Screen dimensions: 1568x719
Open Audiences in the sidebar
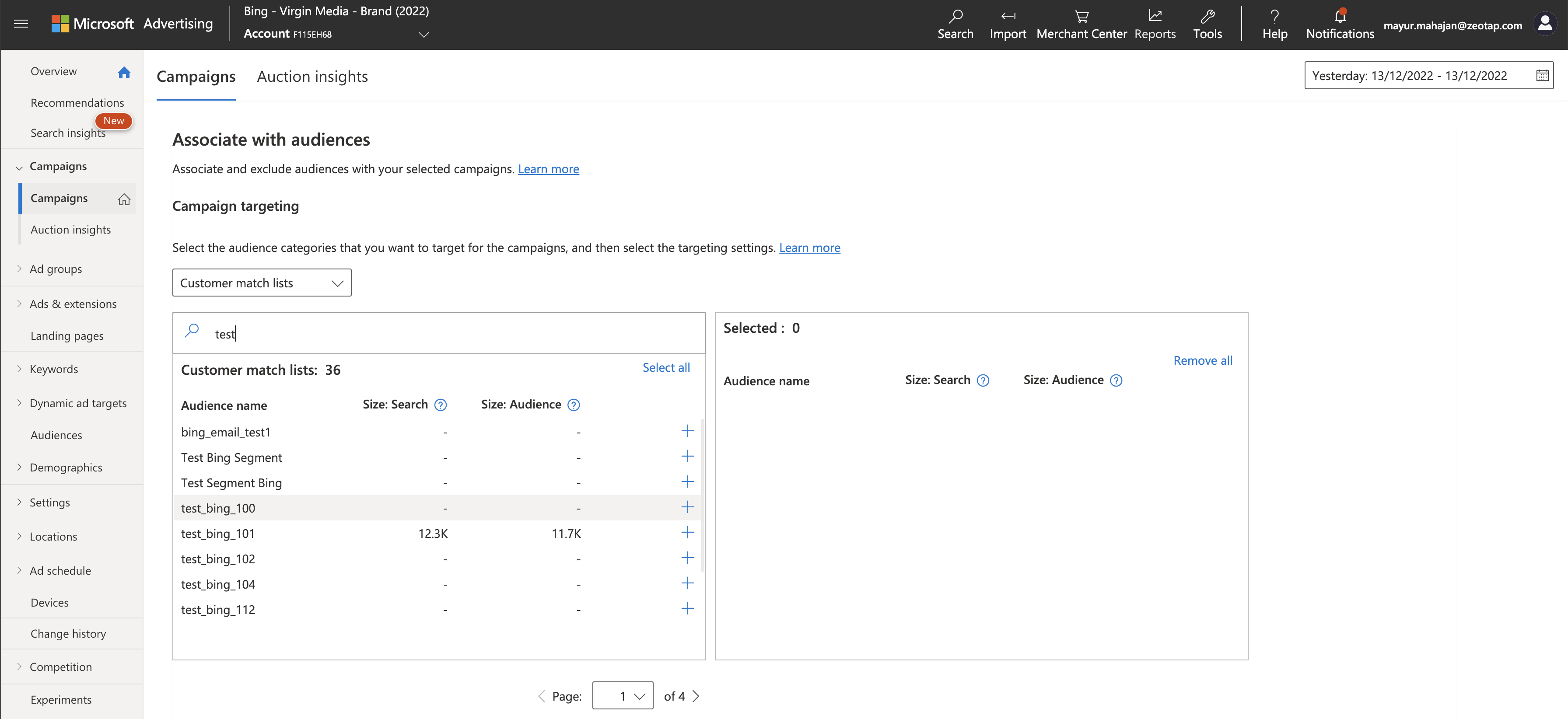tap(56, 435)
